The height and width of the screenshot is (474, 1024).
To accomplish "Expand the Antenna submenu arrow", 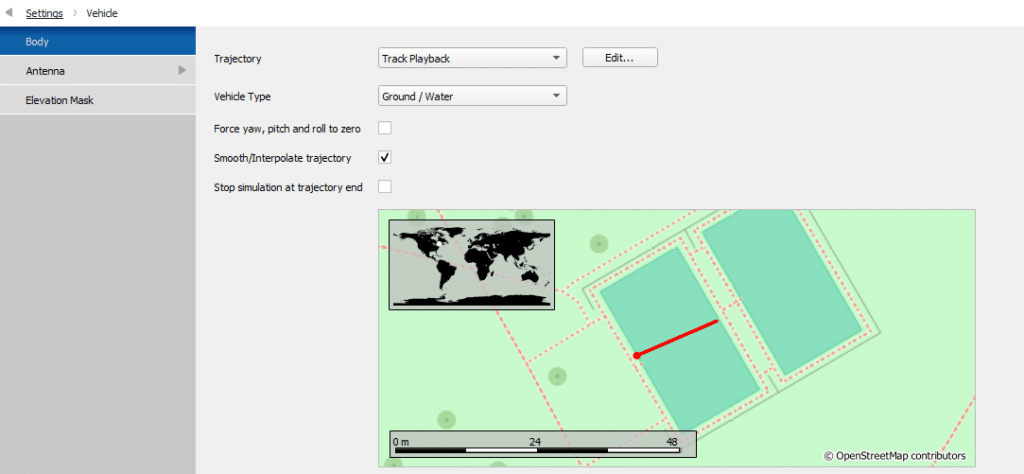I will click(x=182, y=71).
